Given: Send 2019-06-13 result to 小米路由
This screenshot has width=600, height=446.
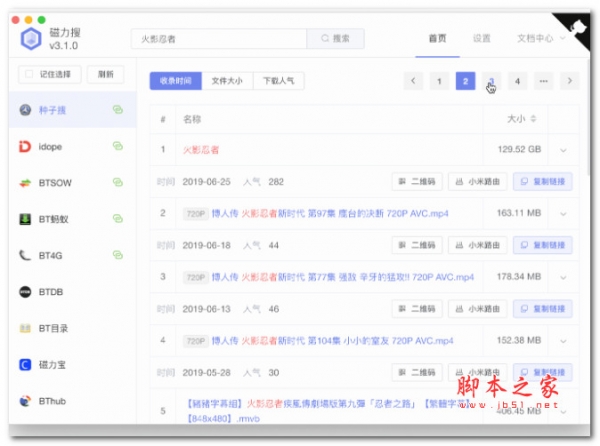Looking at the screenshot, I should (x=478, y=309).
